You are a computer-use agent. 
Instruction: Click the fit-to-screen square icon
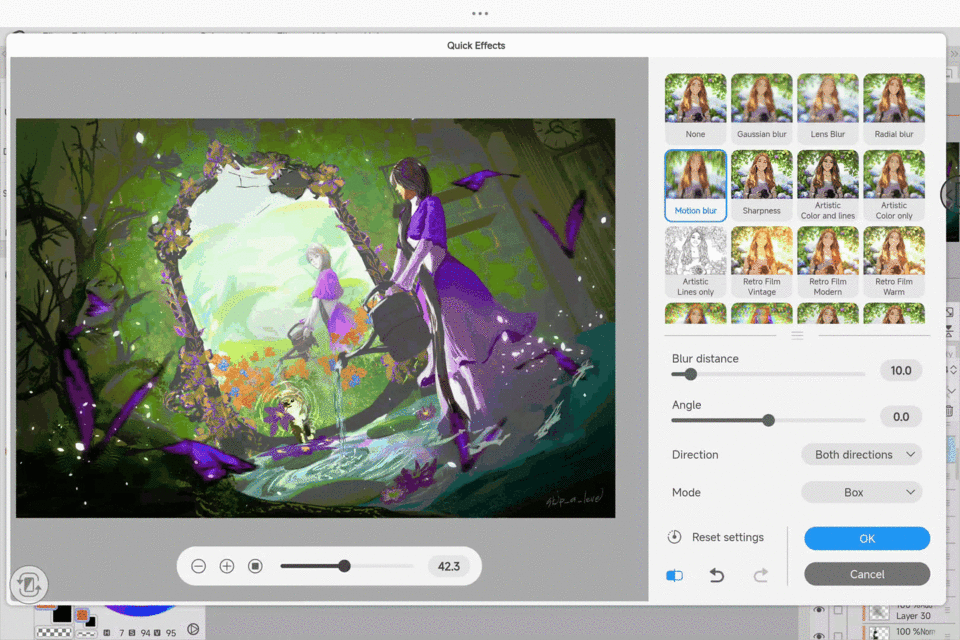[x=255, y=566]
